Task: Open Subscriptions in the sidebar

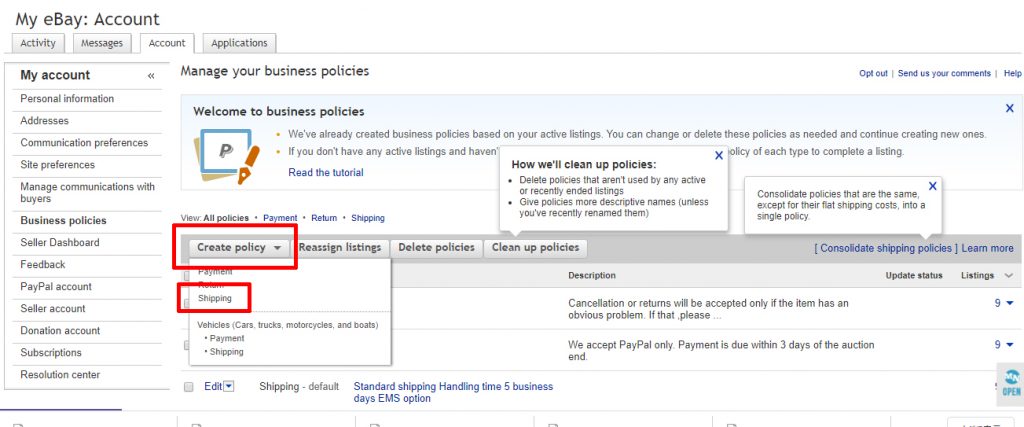Action: click(x=50, y=353)
